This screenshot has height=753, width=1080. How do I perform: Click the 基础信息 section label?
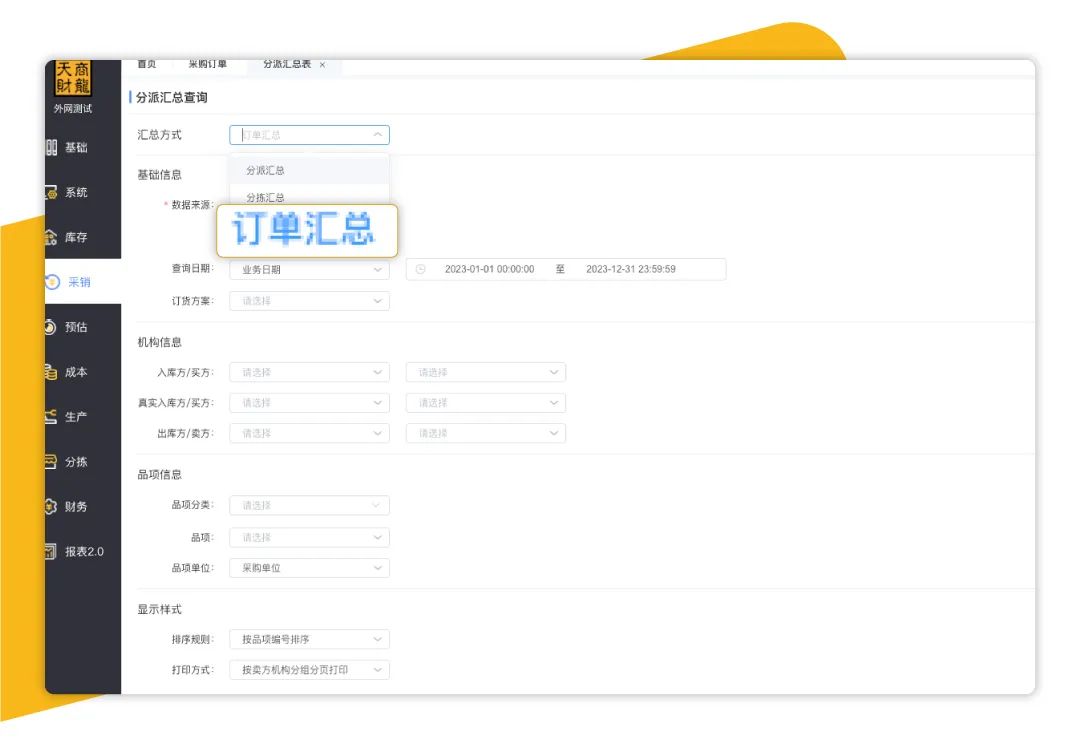(x=160, y=175)
